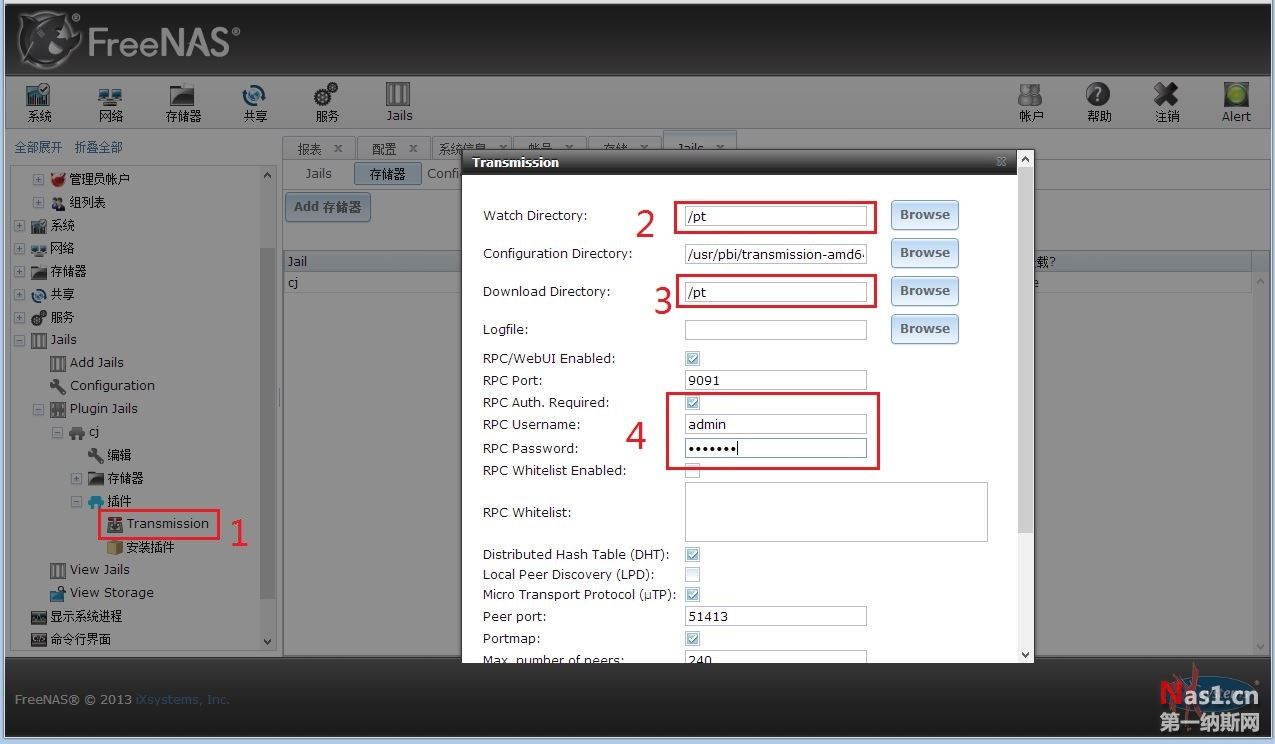Switch to the 系统信息 tab
The image size is (1275, 744).
pyautogui.click(x=464, y=149)
